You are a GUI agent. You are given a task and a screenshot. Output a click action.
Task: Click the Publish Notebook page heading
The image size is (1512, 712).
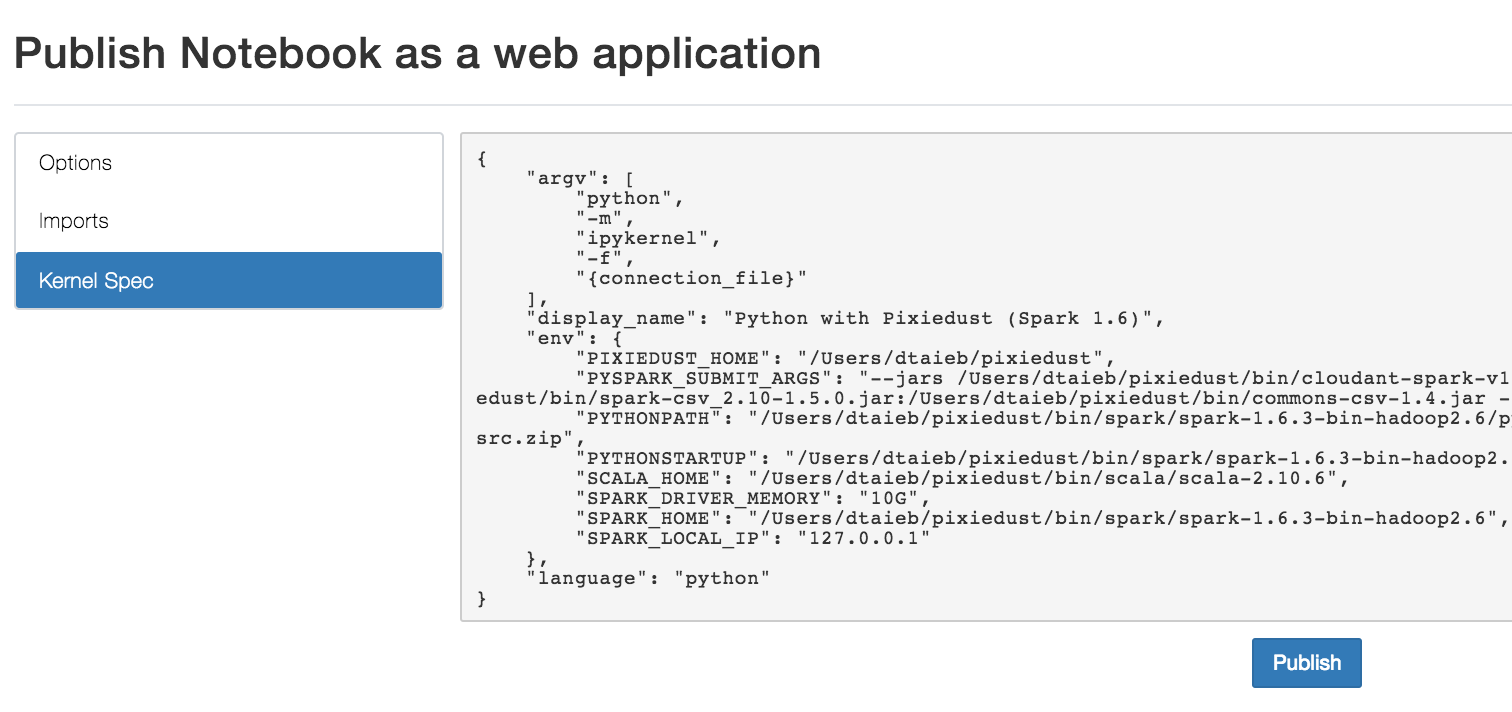click(417, 53)
